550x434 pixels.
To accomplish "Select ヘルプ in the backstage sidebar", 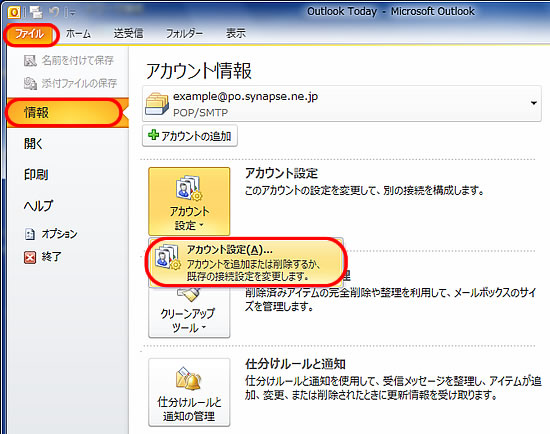I will [x=39, y=206].
